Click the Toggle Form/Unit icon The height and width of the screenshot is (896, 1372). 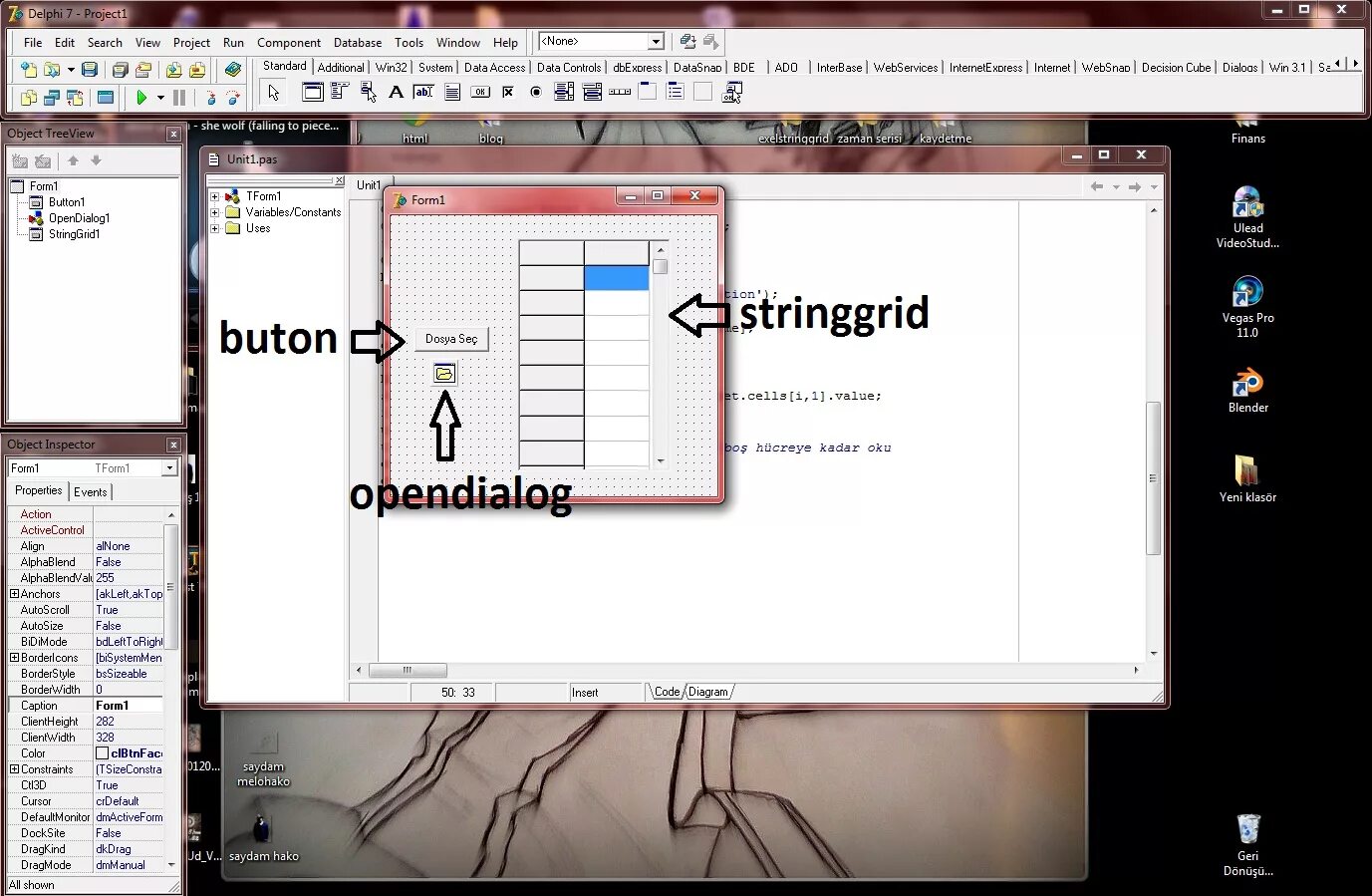[x=75, y=98]
